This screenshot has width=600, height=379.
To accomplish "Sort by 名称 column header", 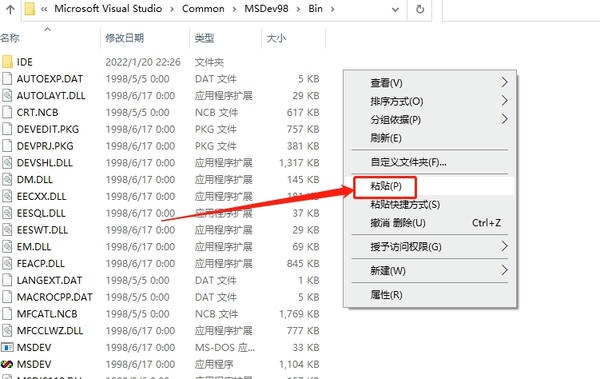I will [x=10, y=38].
